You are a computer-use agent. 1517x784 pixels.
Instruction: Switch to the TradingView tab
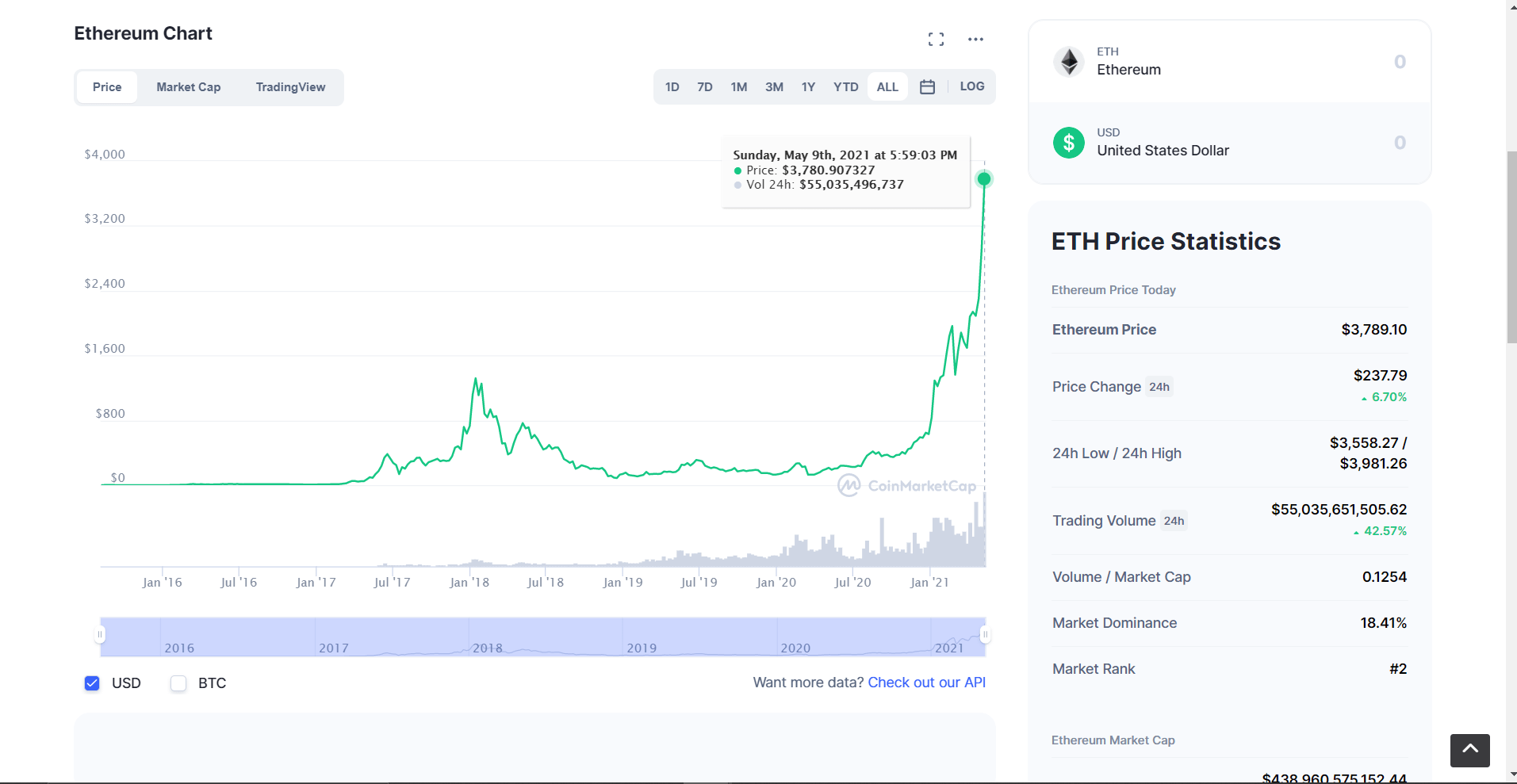coord(290,87)
